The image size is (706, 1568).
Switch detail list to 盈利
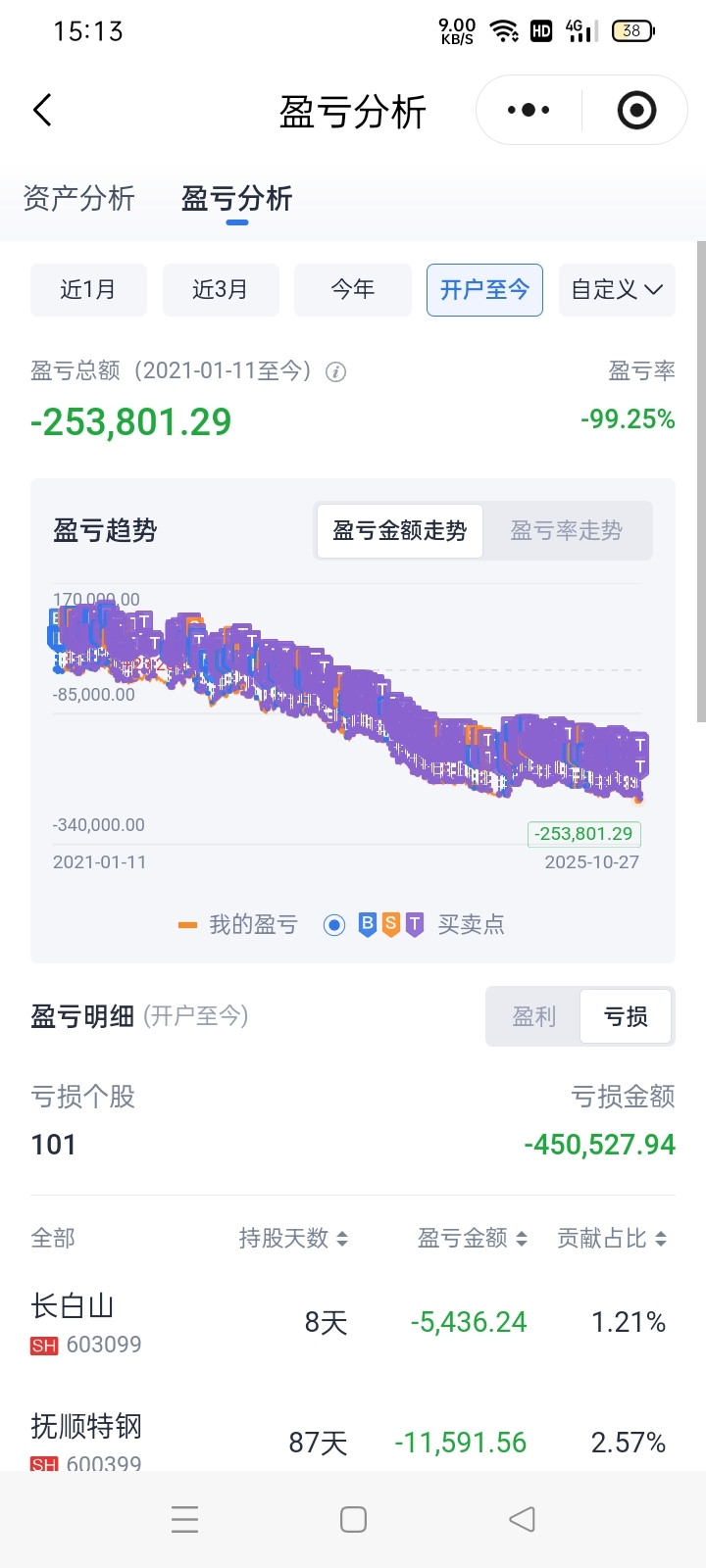(x=533, y=1016)
